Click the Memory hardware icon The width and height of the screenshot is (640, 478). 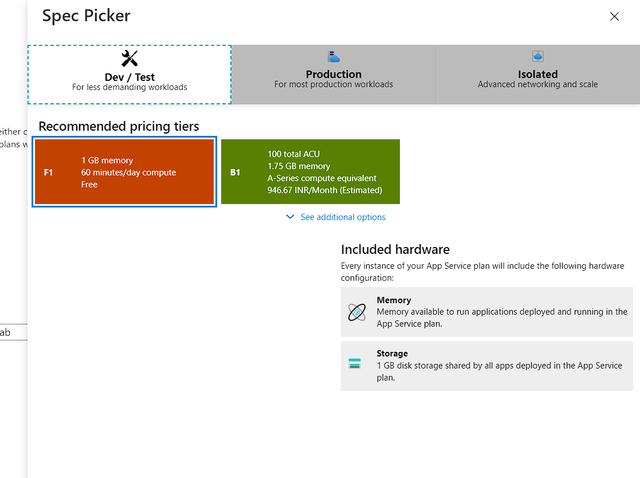(x=357, y=312)
